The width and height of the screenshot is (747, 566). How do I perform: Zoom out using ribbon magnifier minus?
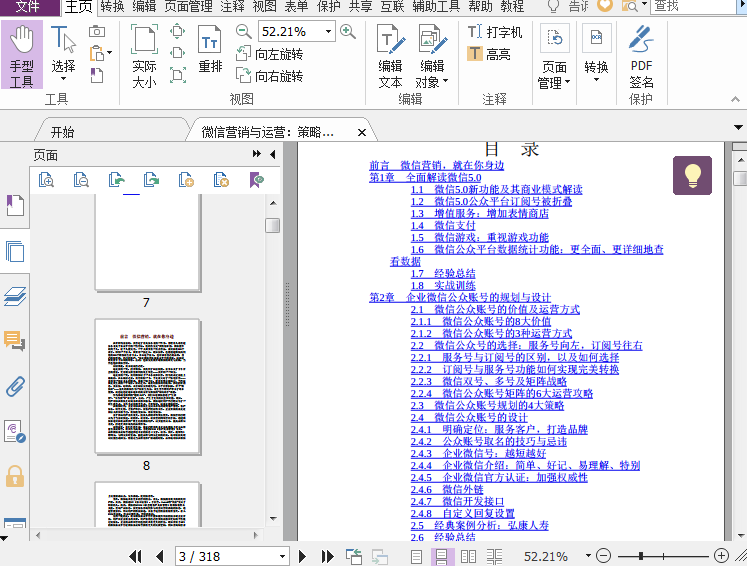[243, 31]
